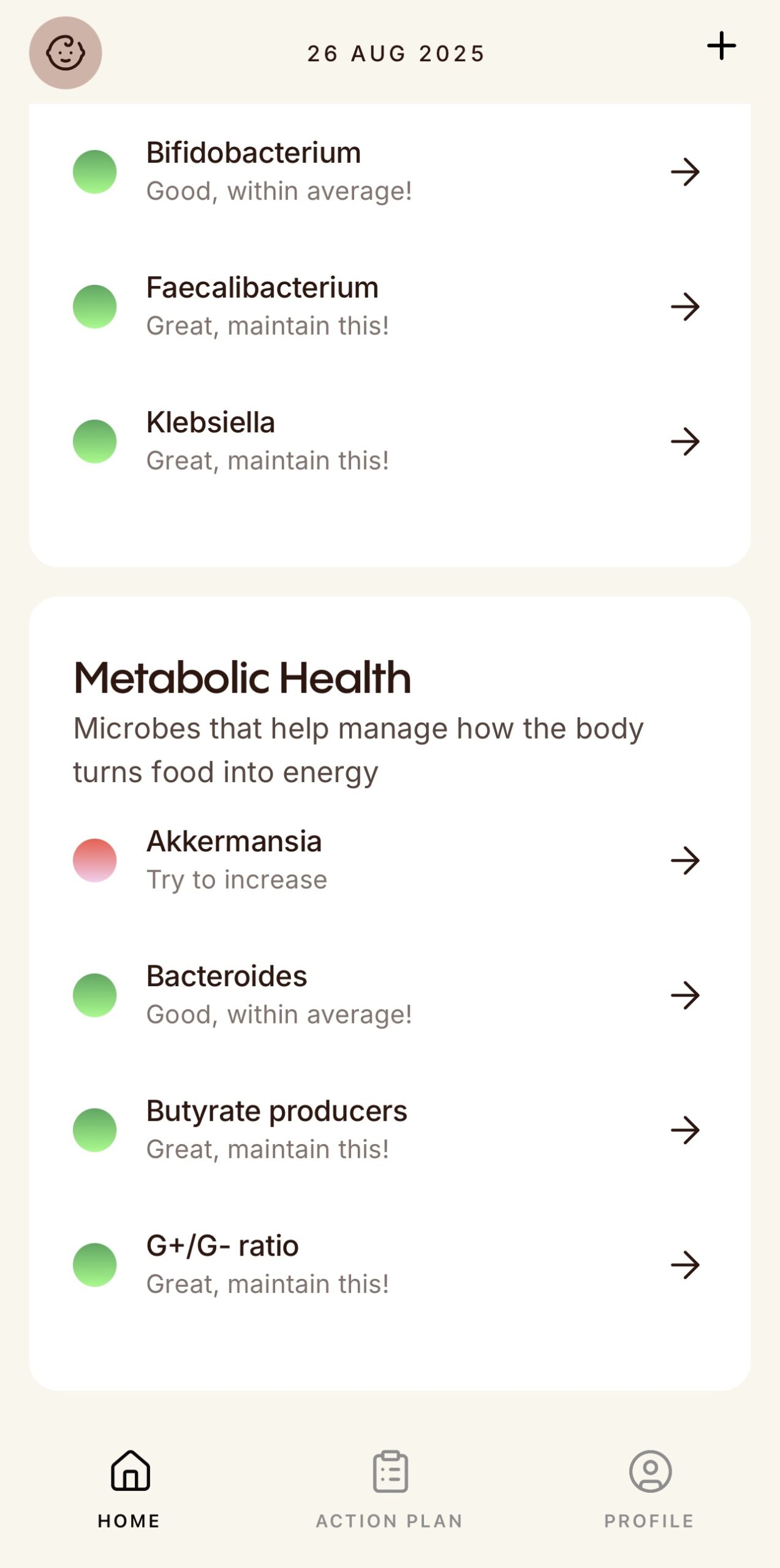Image resolution: width=780 pixels, height=1568 pixels.
Task: Switch to the ACTION PLAN tab
Action: [390, 1521]
